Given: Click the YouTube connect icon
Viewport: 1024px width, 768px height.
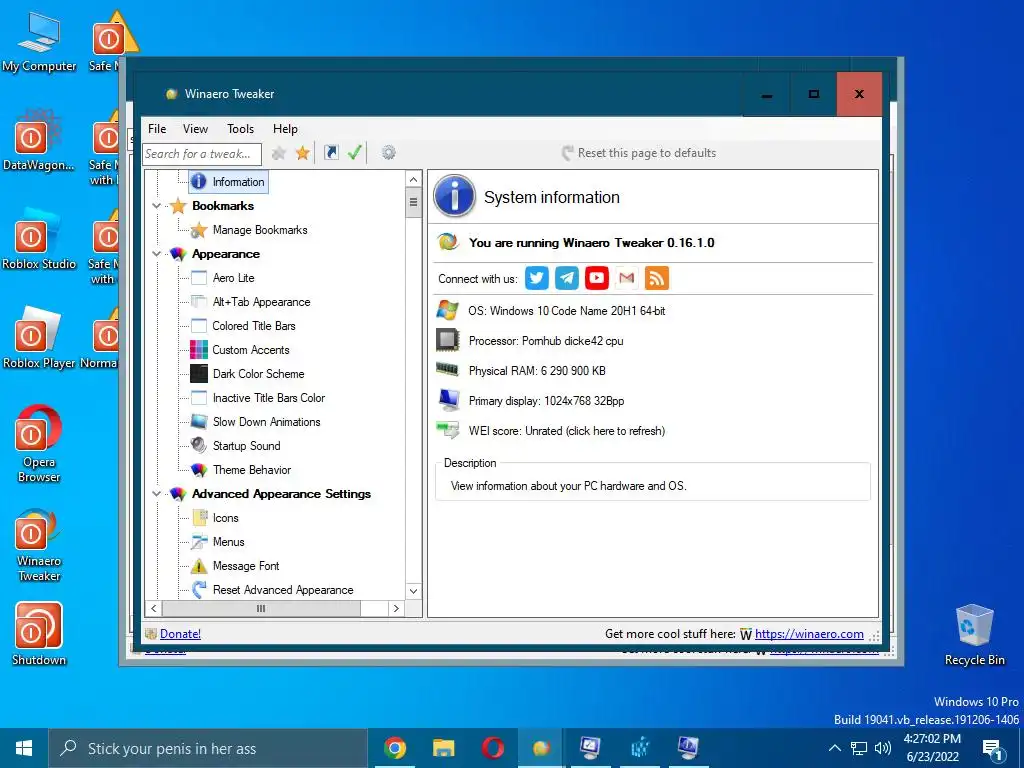Looking at the screenshot, I should coord(596,278).
